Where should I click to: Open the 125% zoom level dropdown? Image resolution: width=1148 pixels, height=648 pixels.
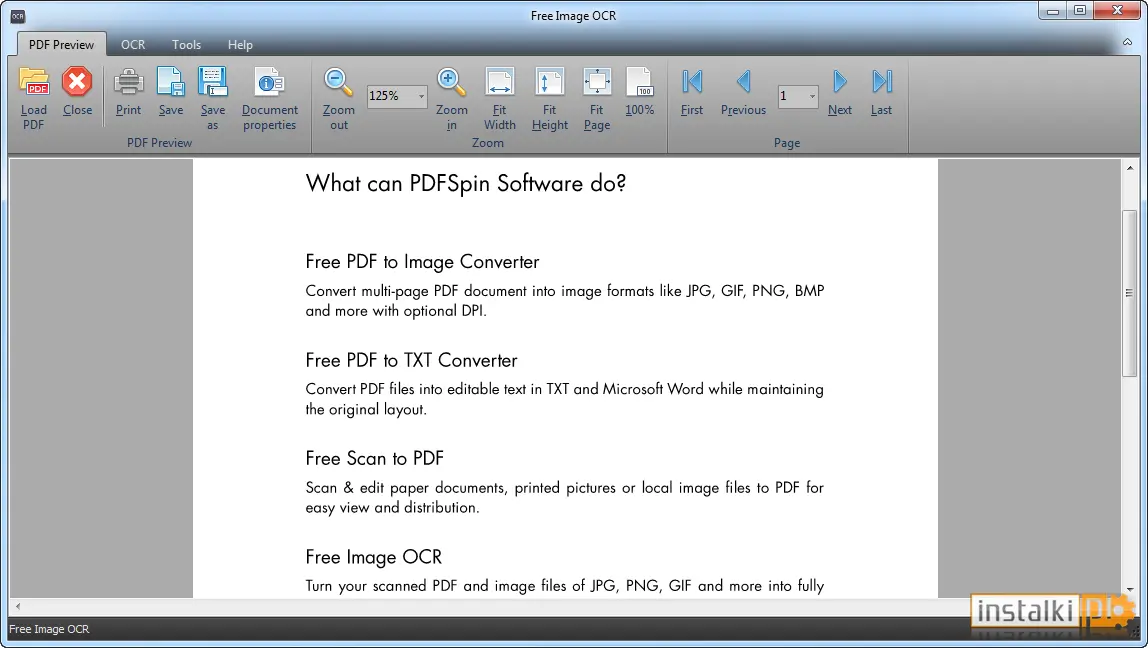[421, 96]
